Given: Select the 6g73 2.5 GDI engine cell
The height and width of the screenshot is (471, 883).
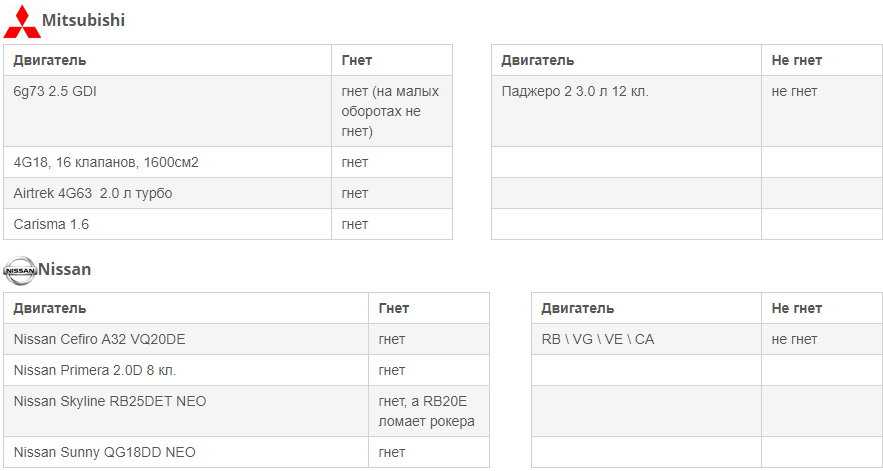Looking at the screenshot, I should [x=167, y=111].
